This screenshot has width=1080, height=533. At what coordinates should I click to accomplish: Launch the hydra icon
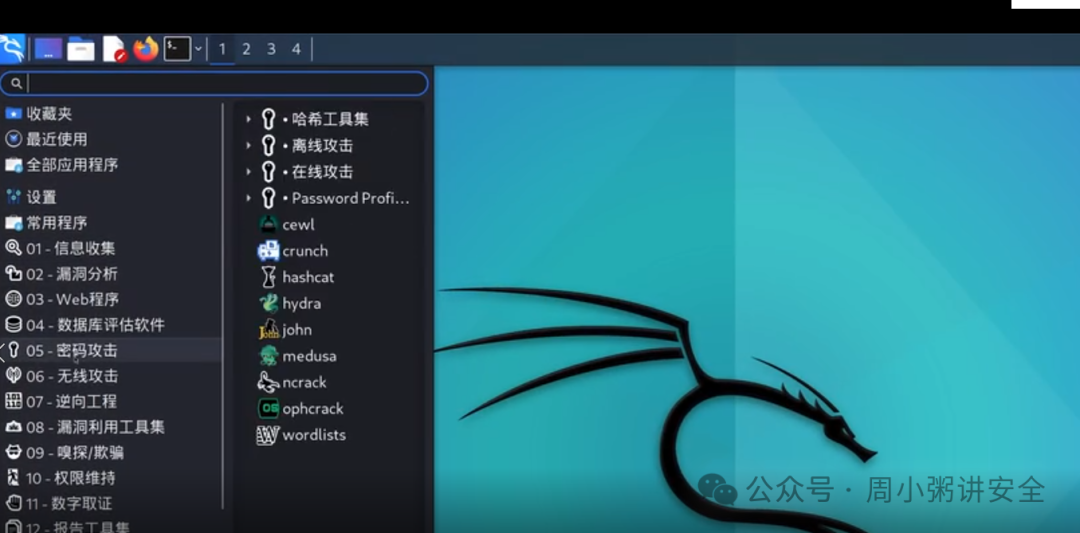coord(268,303)
